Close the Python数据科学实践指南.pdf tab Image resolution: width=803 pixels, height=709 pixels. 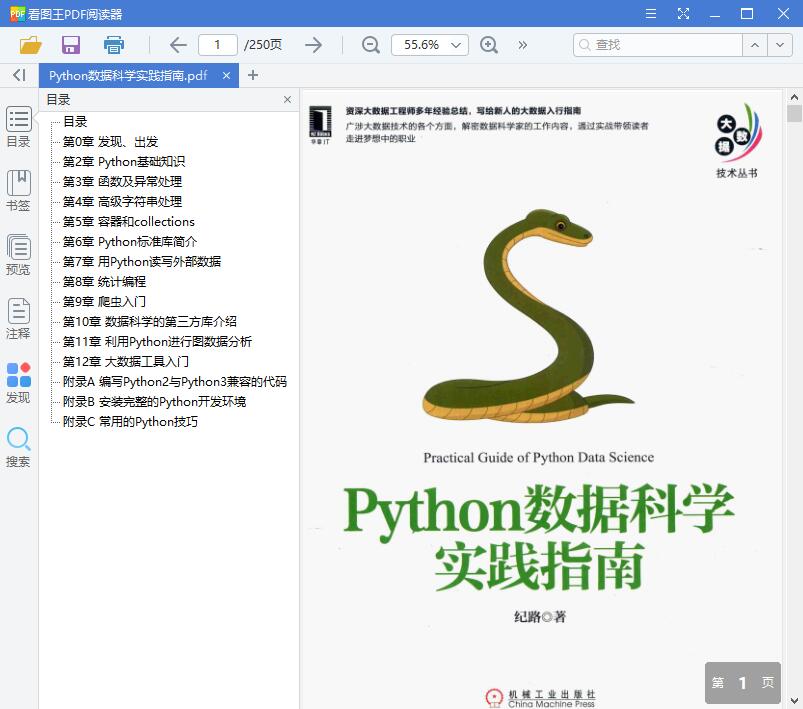[x=226, y=76]
